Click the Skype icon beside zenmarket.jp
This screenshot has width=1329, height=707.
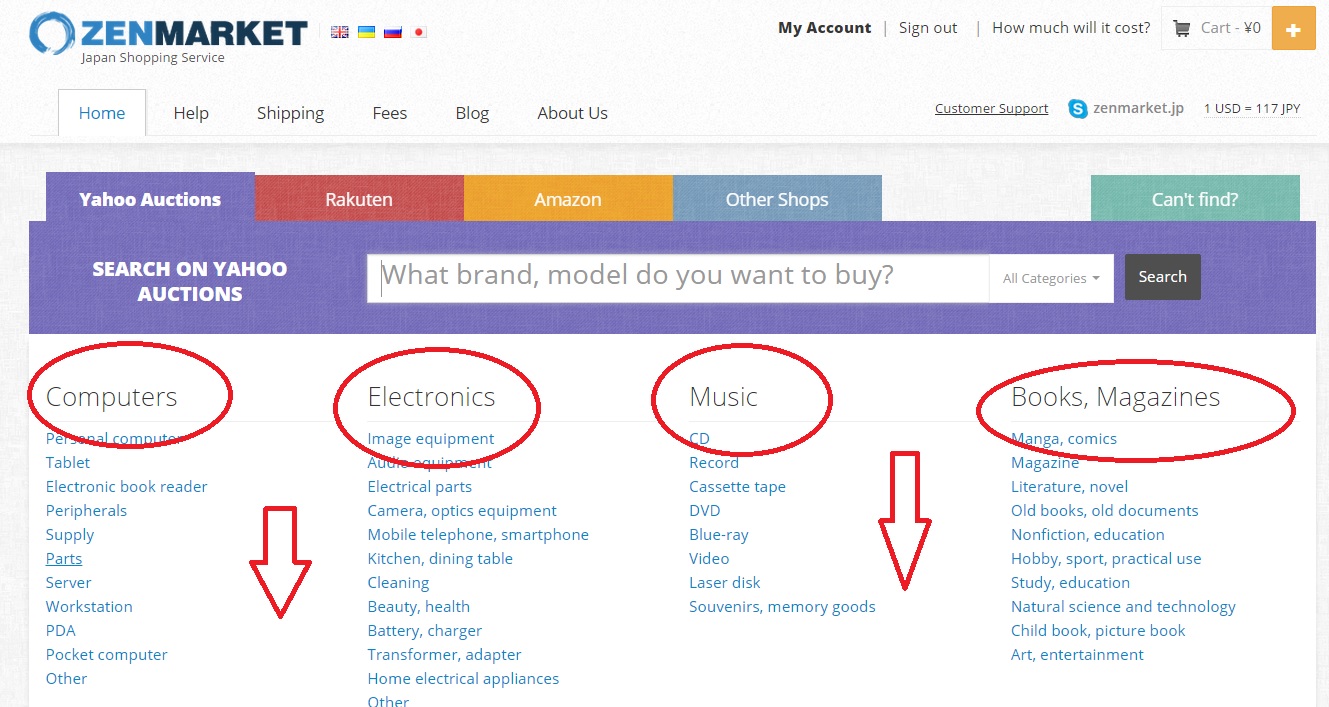(x=1078, y=109)
